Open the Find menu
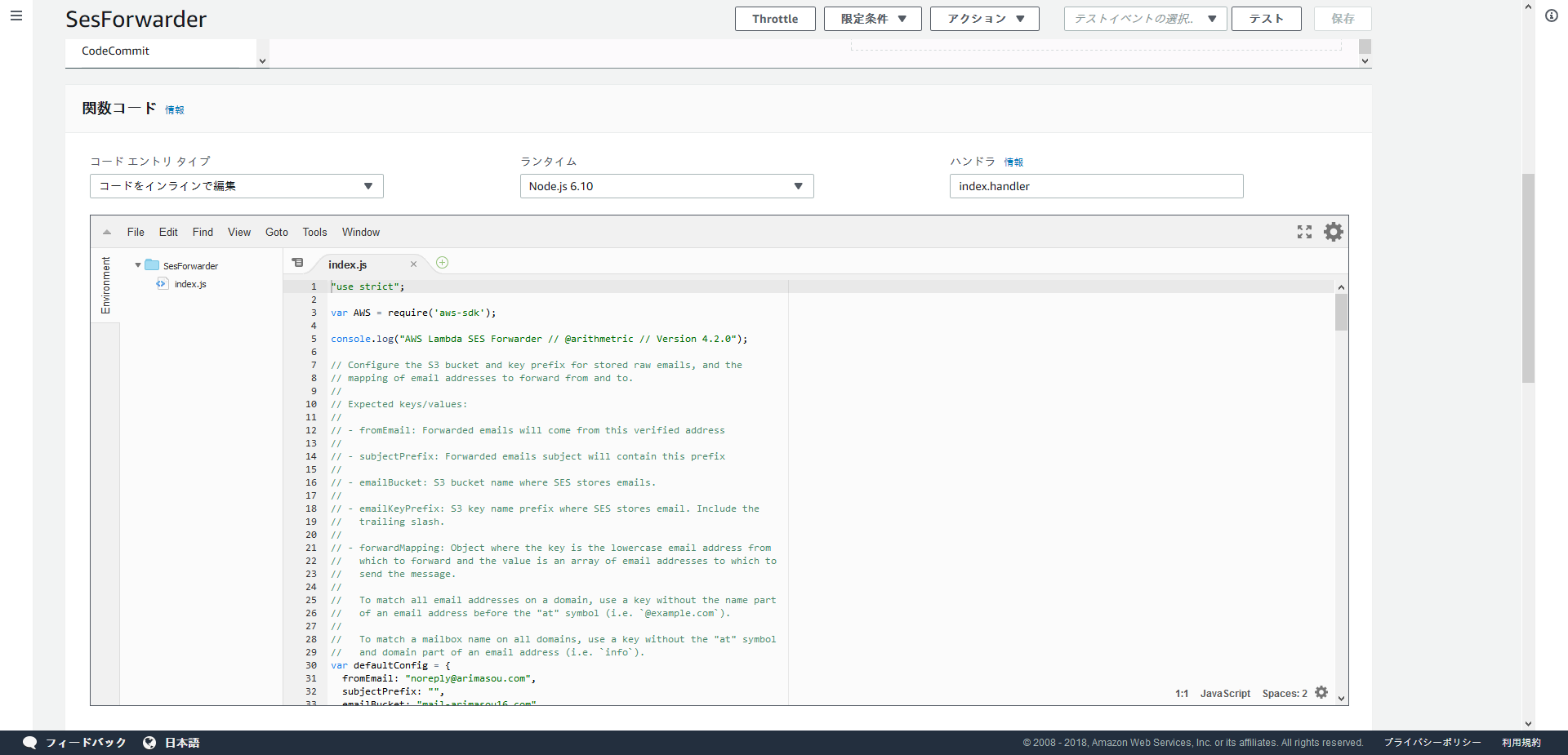The width and height of the screenshot is (1568, 755). (203, 233)
